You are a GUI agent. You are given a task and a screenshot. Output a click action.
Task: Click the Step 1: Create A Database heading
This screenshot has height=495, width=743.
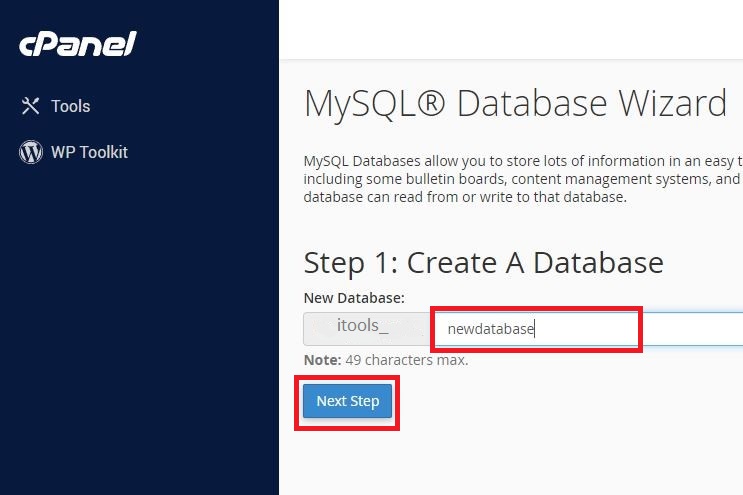tap(483, 262)
